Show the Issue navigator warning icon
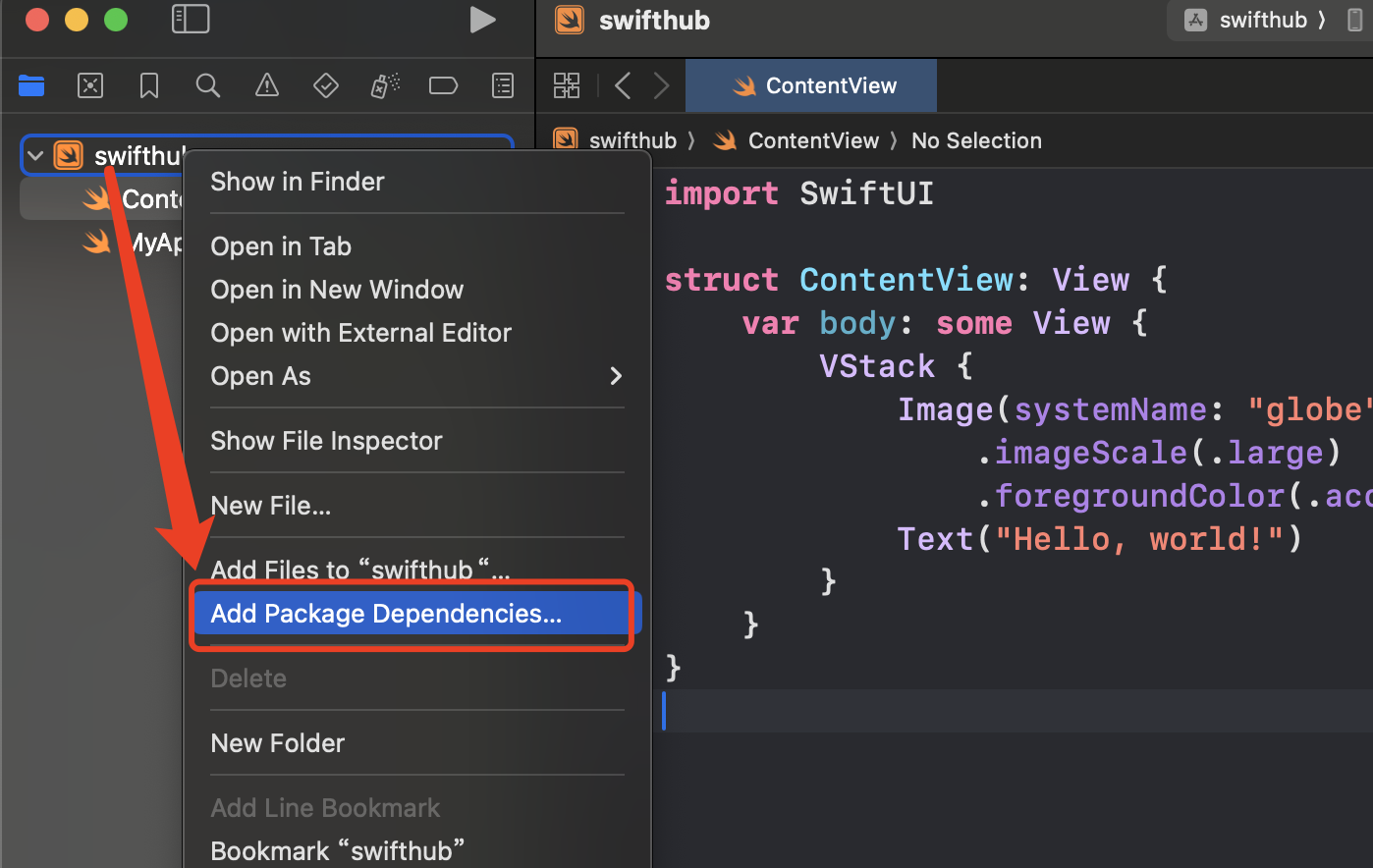Screen dimensions: 1373x868 click(x=266, y=85)
